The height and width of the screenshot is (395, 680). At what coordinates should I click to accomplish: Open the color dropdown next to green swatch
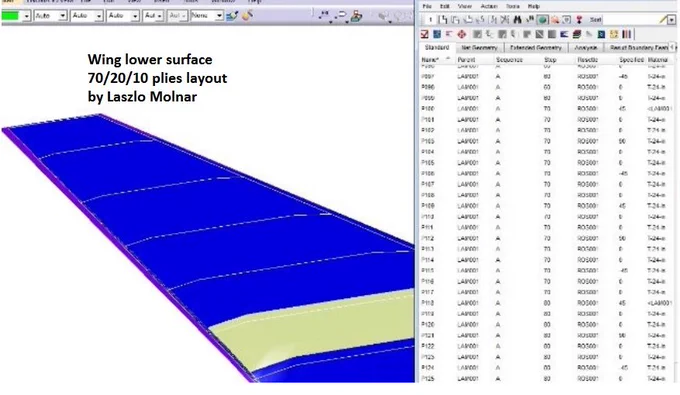click(26, 16)
